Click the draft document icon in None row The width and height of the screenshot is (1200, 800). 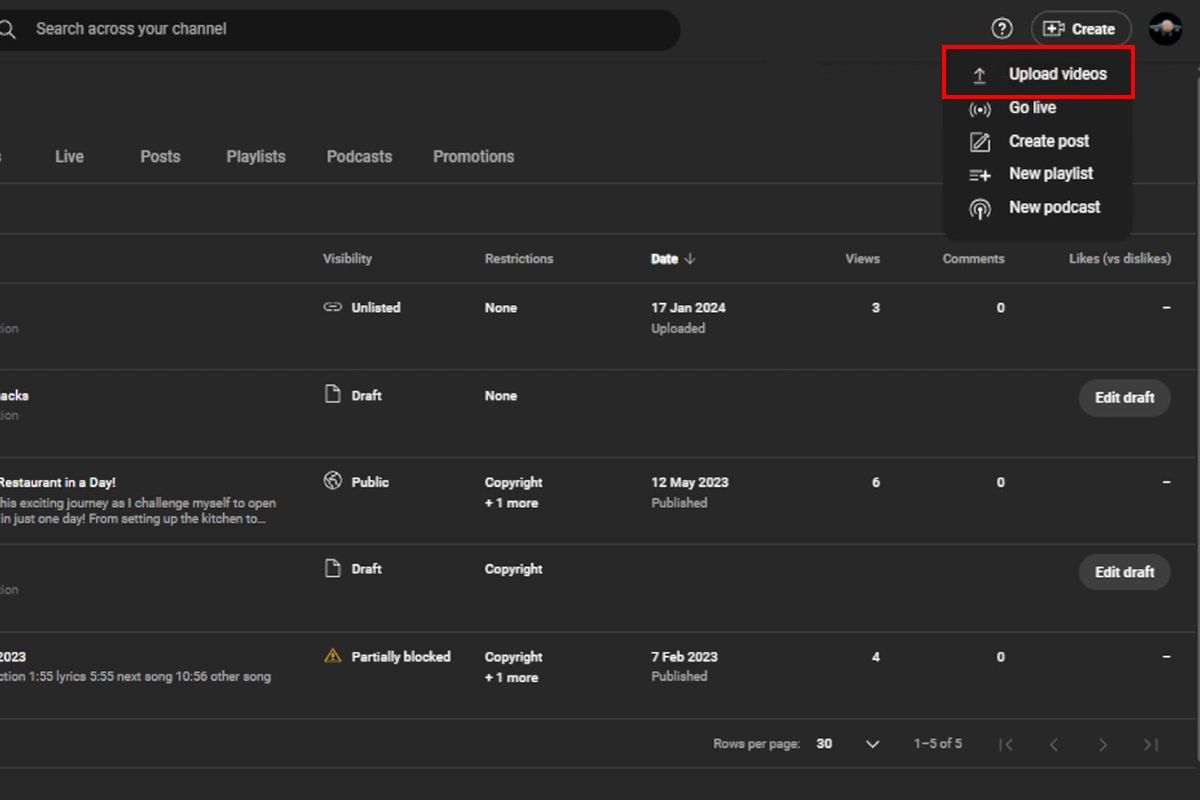click(333, 394)
